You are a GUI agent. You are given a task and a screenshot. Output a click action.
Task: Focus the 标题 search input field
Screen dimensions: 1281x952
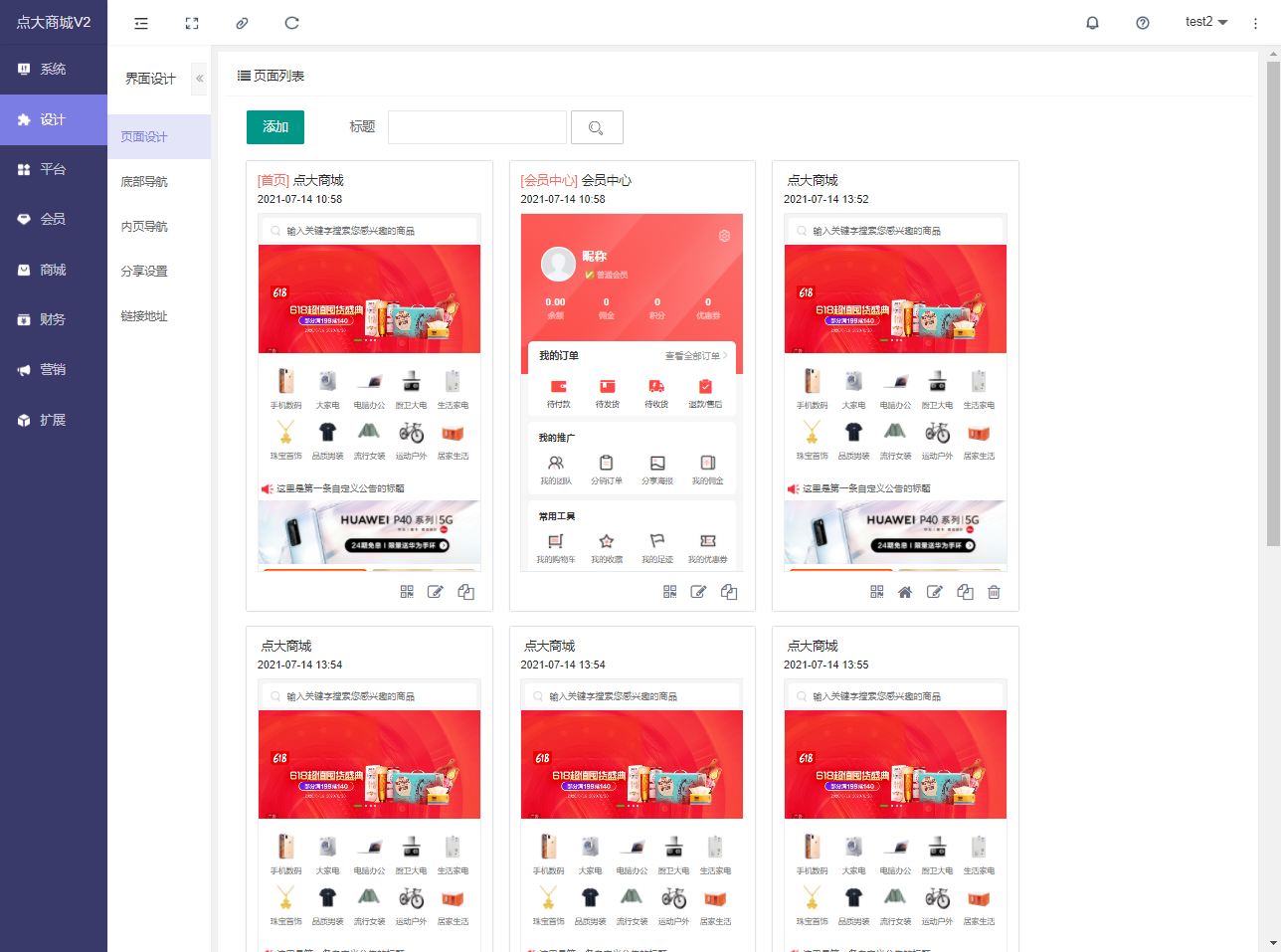pos(477,127)
